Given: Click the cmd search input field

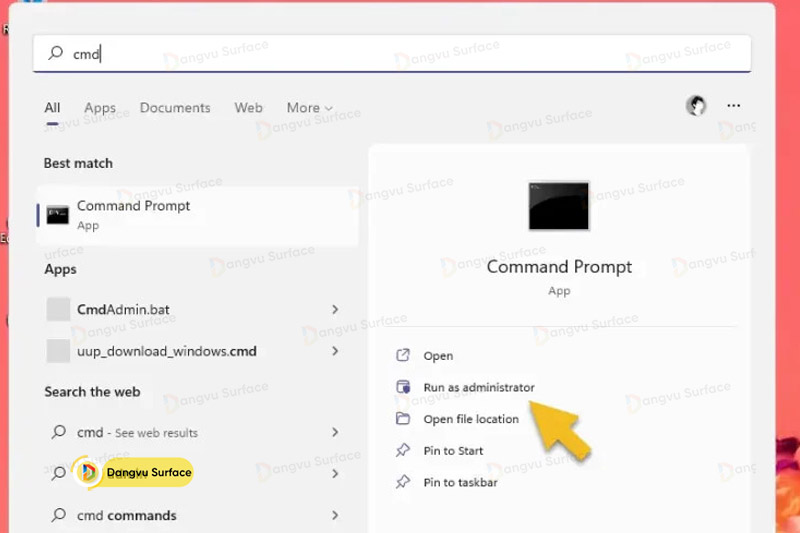Looking at the screenshot, I should click(392, 54).
